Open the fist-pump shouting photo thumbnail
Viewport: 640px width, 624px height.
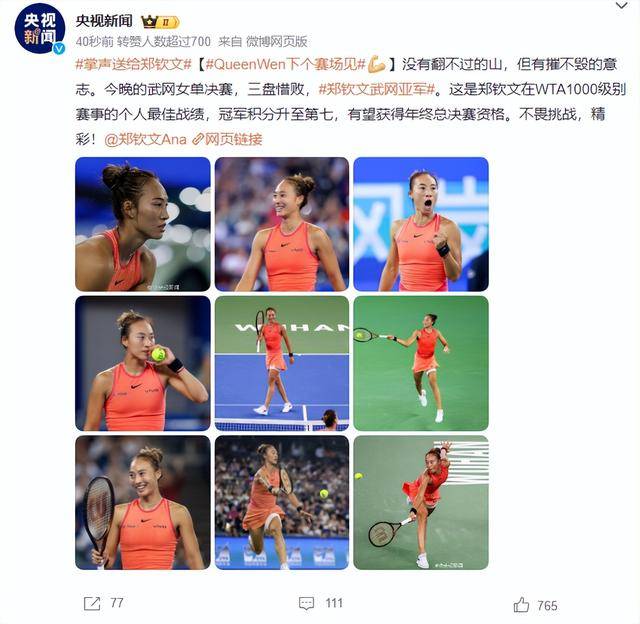click(421, 224)
